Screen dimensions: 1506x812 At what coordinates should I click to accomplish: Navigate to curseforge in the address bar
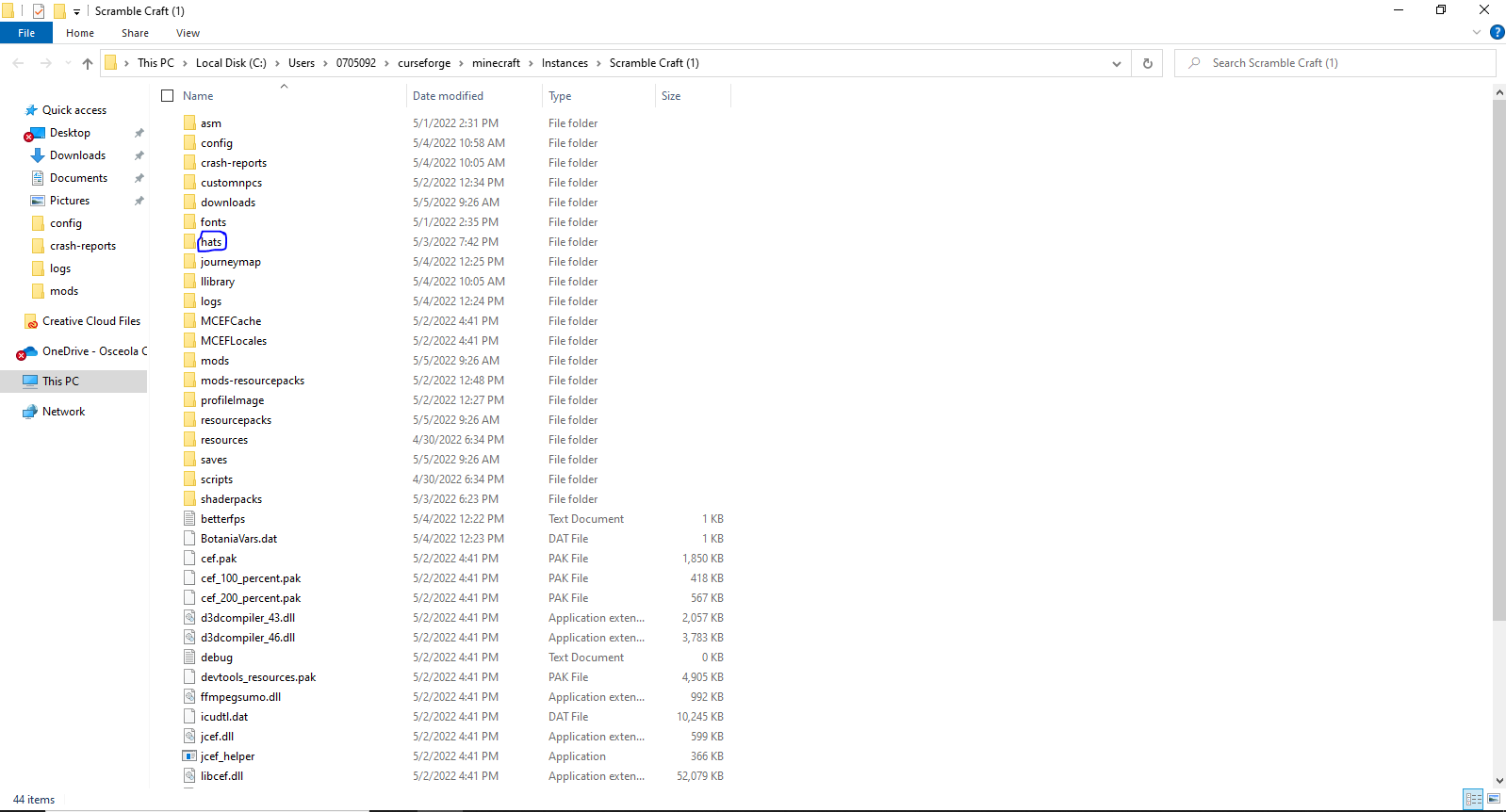(x=424, y=63)
